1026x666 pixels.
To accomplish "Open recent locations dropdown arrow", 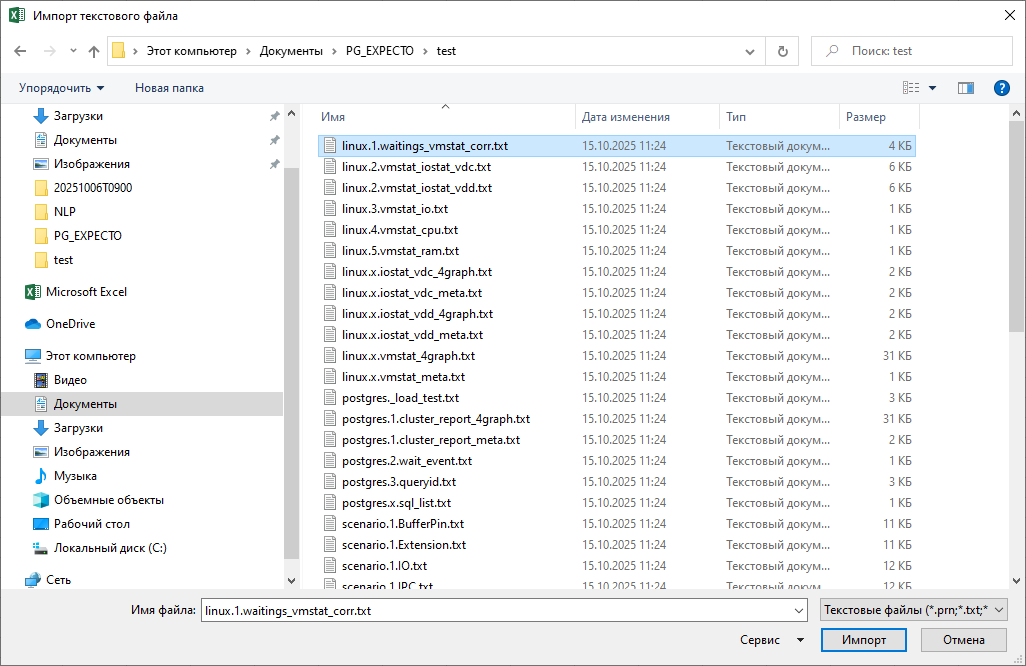I will click(x=73, y=51).
